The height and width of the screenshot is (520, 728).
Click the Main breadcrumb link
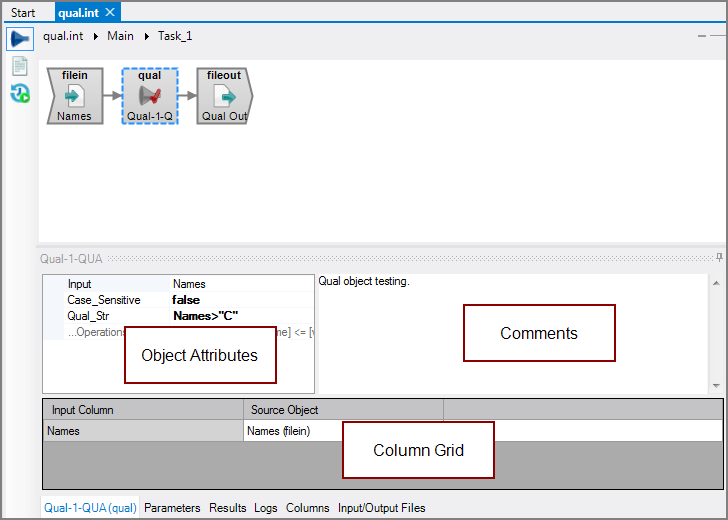click(120, 36)
